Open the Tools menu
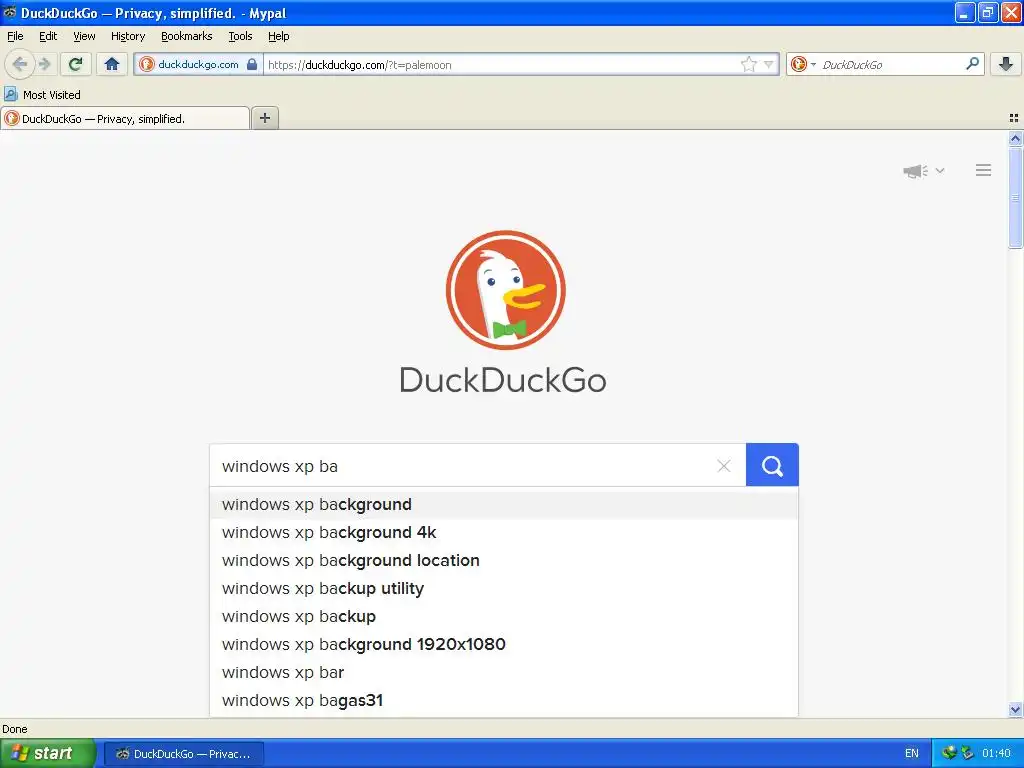Image resolution: width=1024 pixels, height=768 pixels. pos(240,36)
